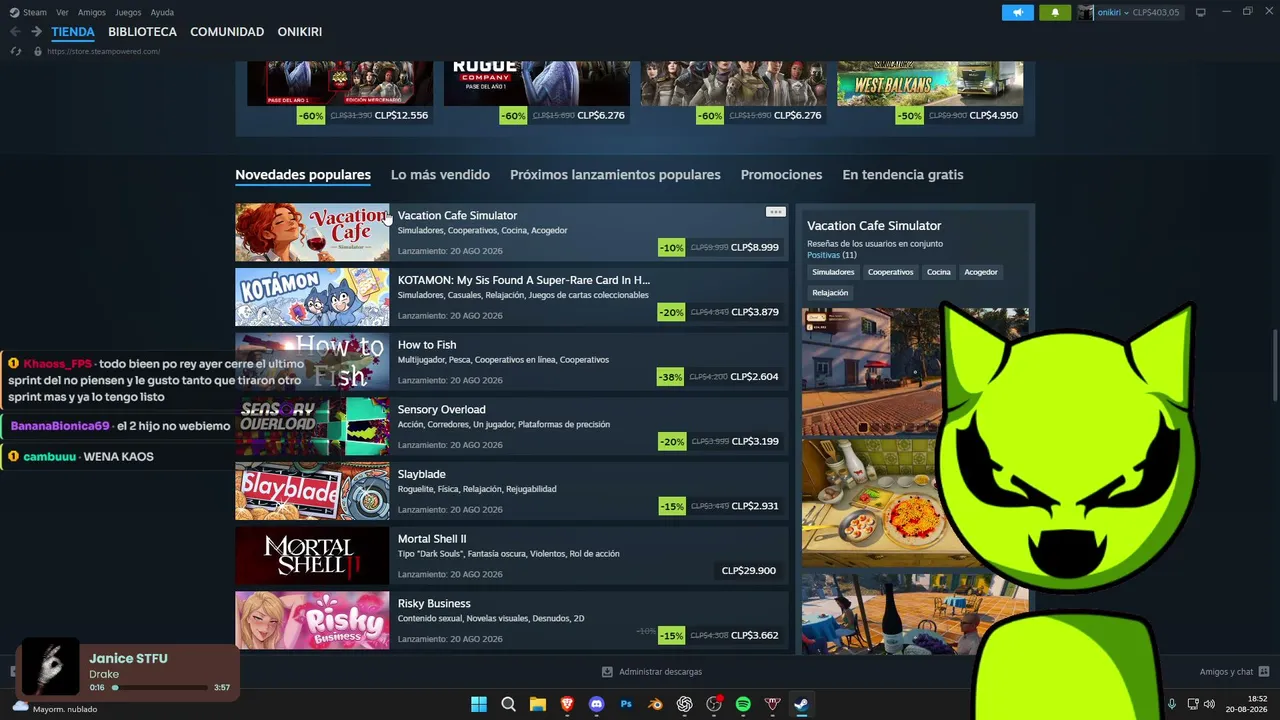Image resolution: width=1280 pixels, height=720 pixels.
Task: Open the Mortal Shell II listing
Action: tap(512, 556)
